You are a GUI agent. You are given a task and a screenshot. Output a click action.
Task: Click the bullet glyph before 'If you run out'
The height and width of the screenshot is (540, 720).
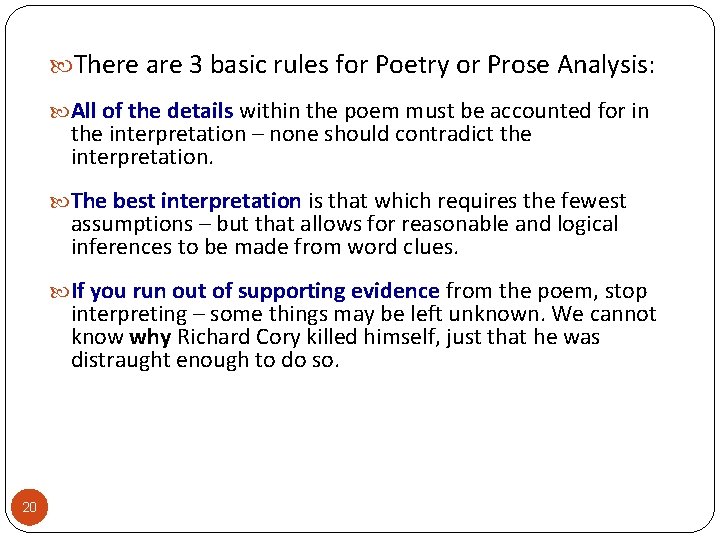click(x=64, y=292)
